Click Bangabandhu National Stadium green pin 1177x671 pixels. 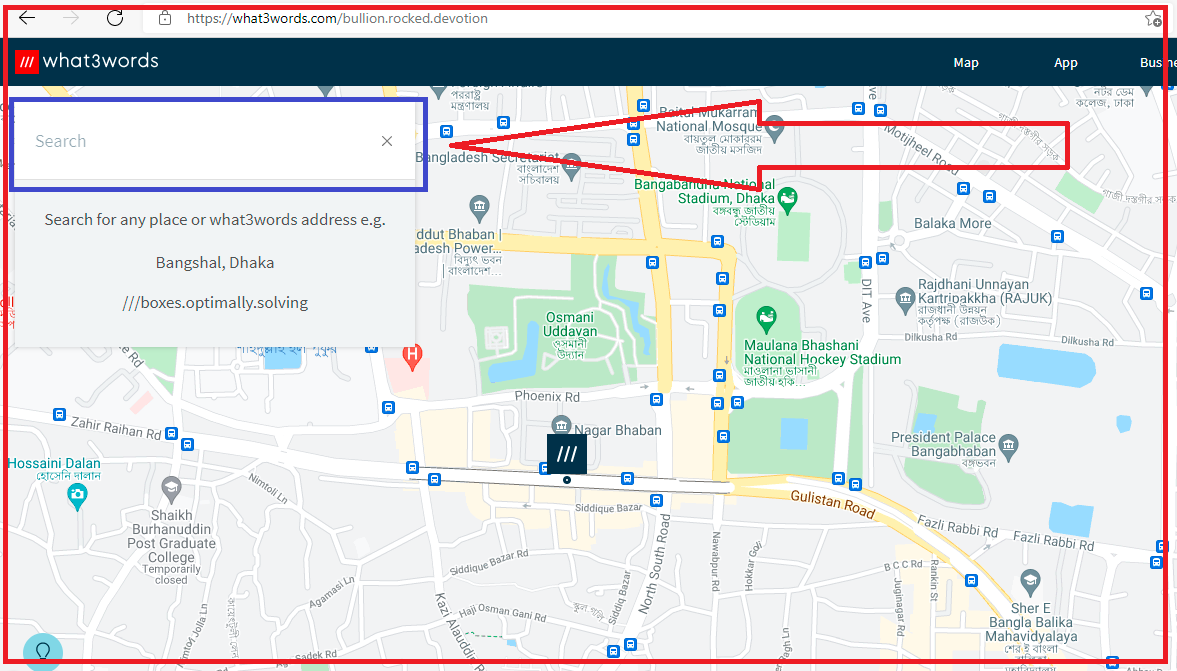[x=787, y=200]
